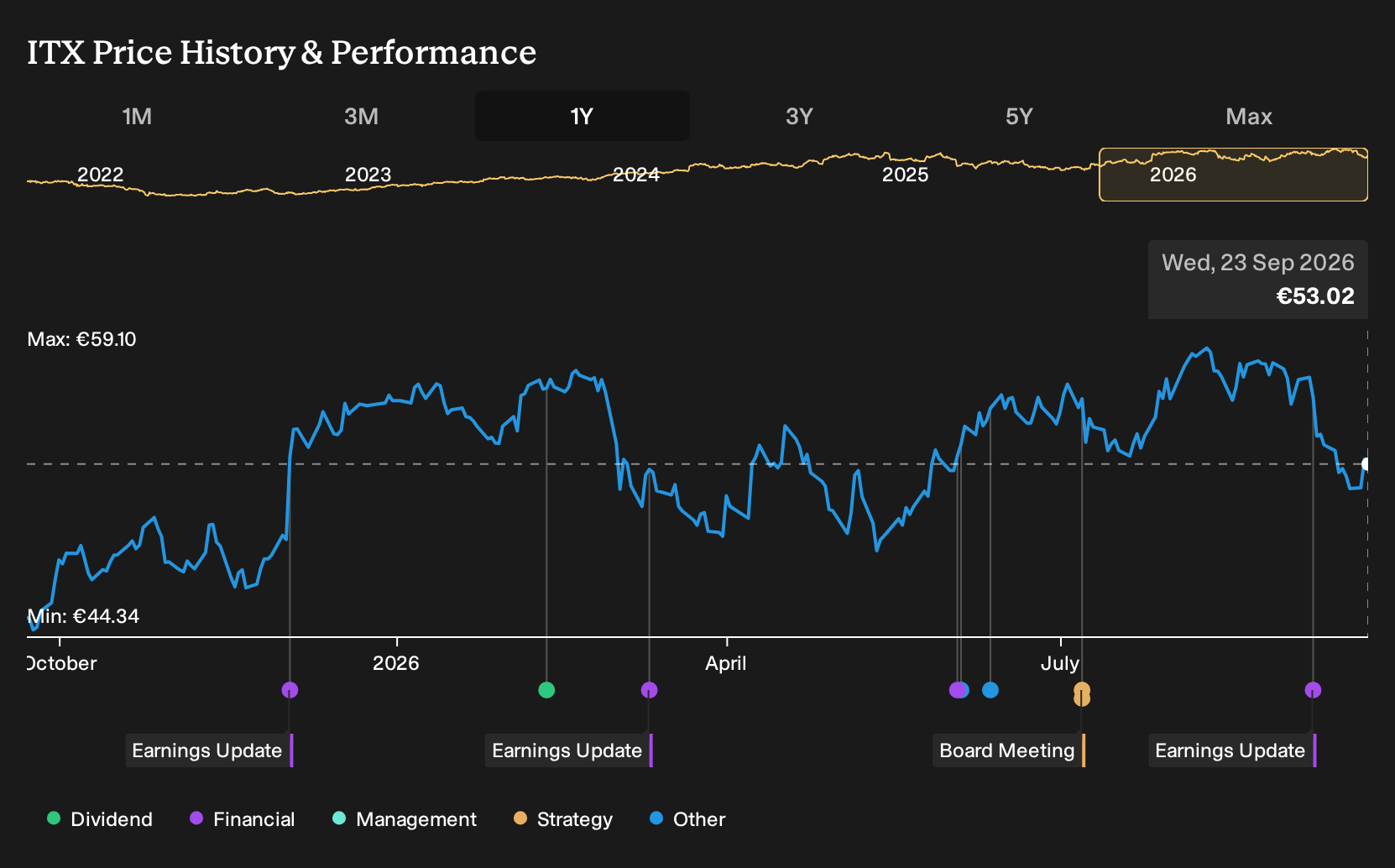Click the white current price point on the chart
Viewport: 1395px width, 868px height.
point(1366,464)
